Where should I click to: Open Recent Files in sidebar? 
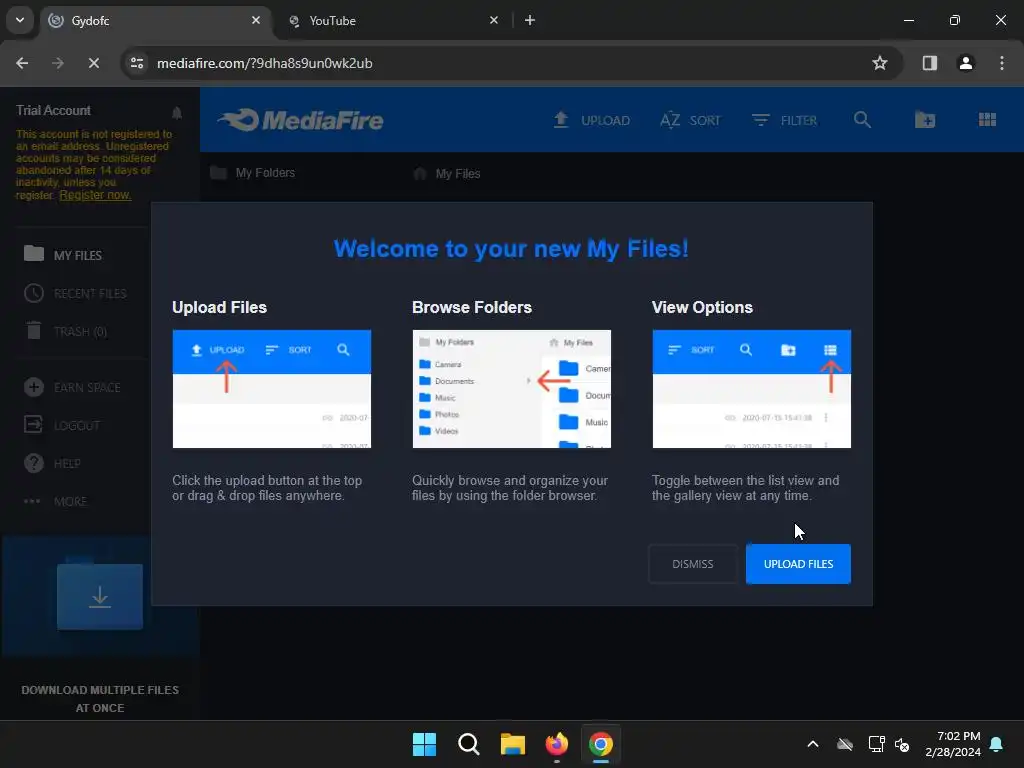tap(75, 293)
